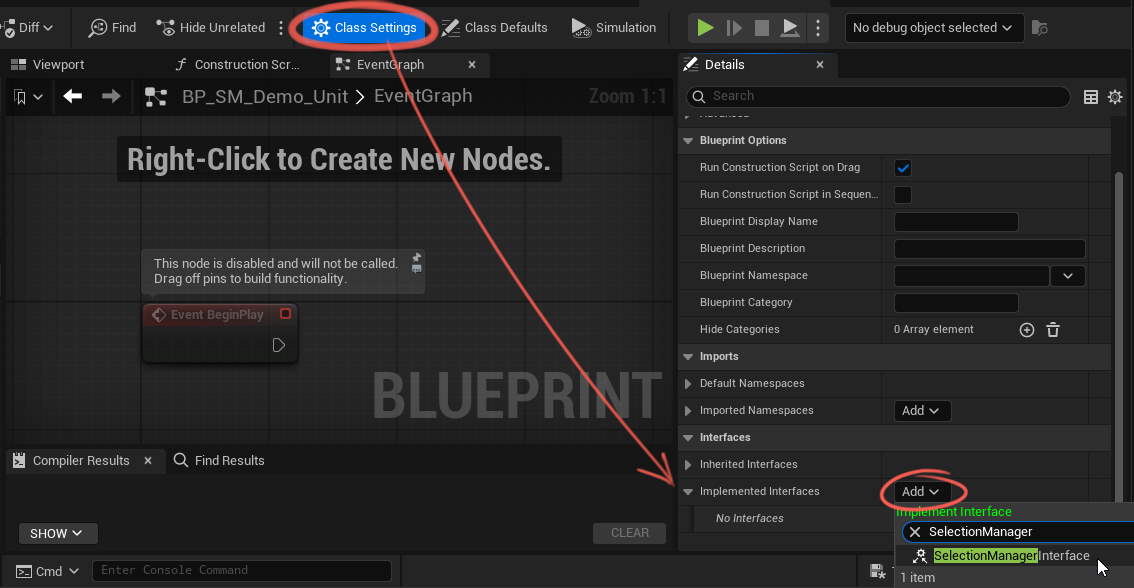
Task: Click the Details search field
Action: click(878, 96)
